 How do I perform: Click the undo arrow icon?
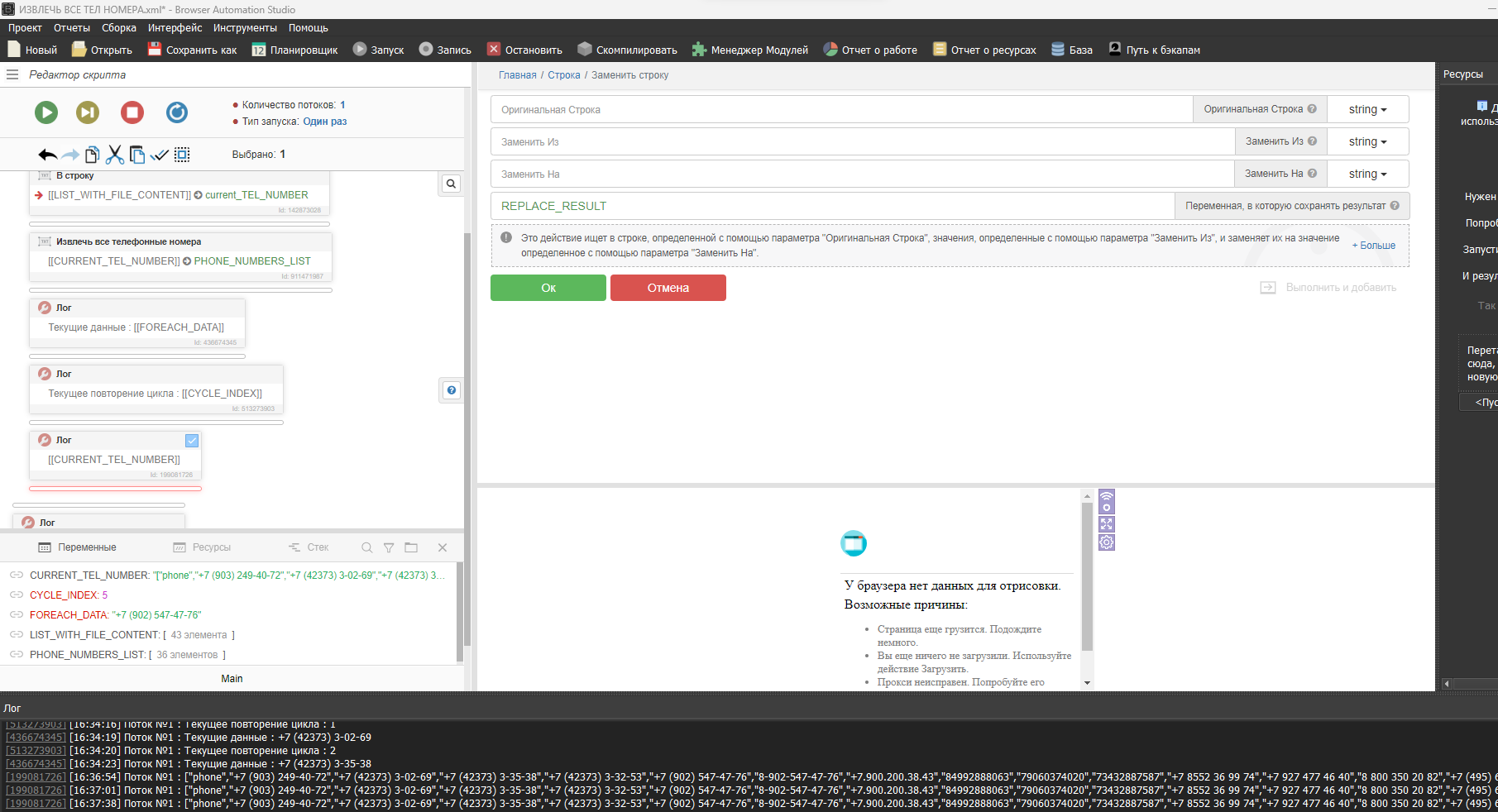click(47, 155)
